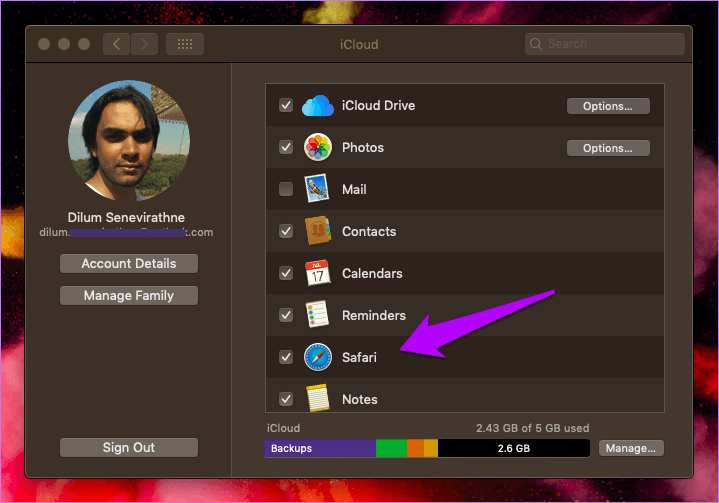The height and width of the screenshot is (503, 719).
Task: Show all preferences grid button
Action: click(185, 44)
